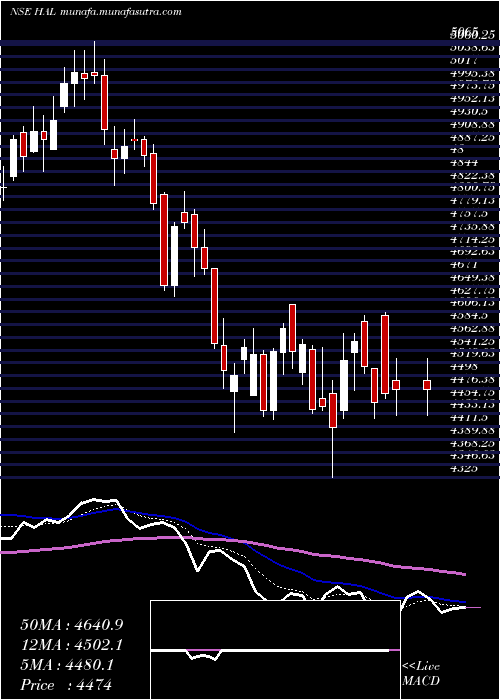Click the NSE HAL chart title
Viewport: 500px width, 700px height.
[33, 12]
